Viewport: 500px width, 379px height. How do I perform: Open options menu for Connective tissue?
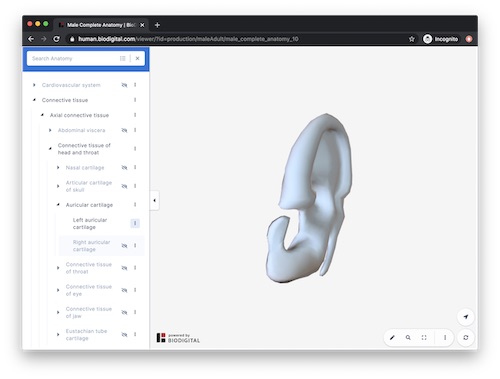[x=135, y=100]
